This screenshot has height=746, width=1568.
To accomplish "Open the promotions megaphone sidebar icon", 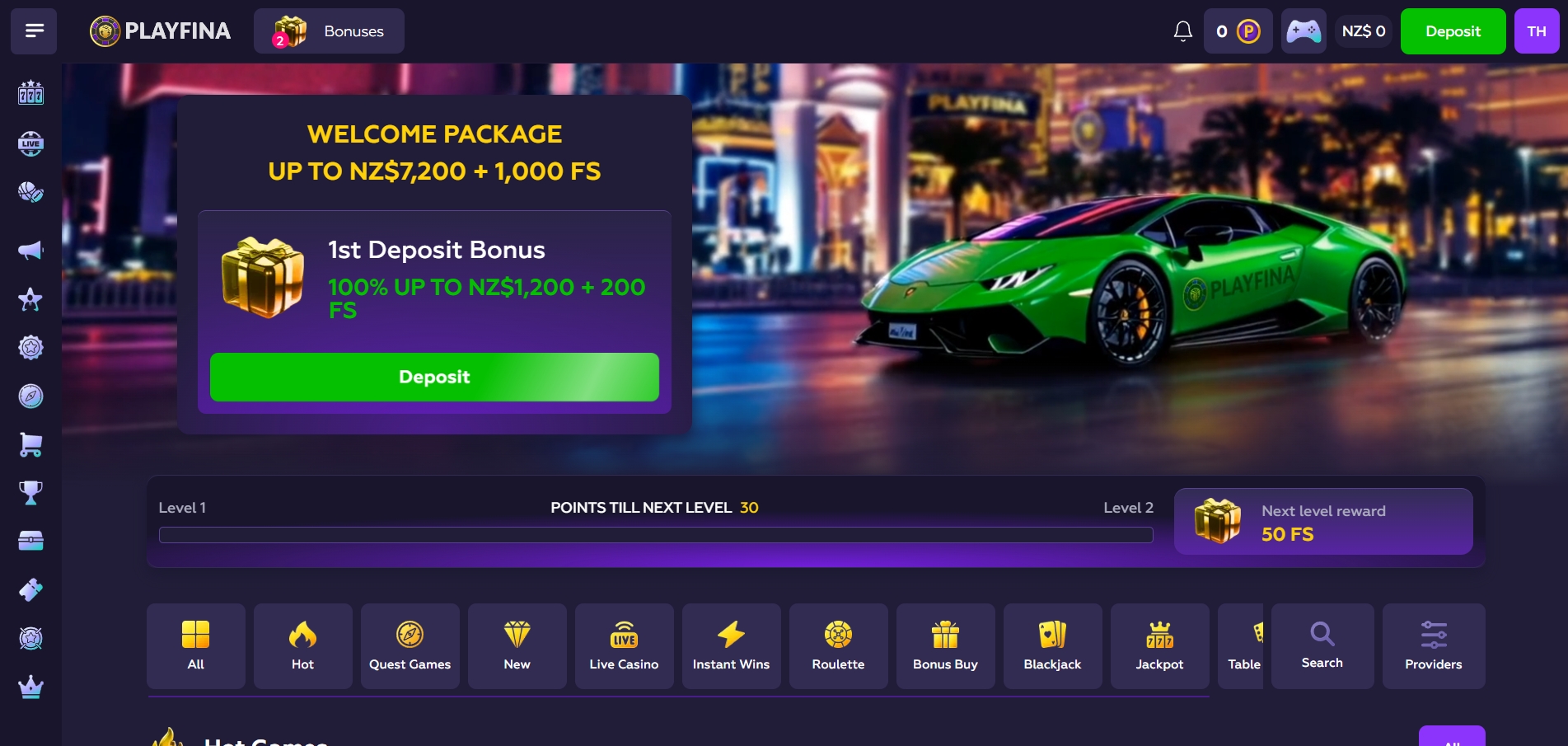I will point(30,250).
